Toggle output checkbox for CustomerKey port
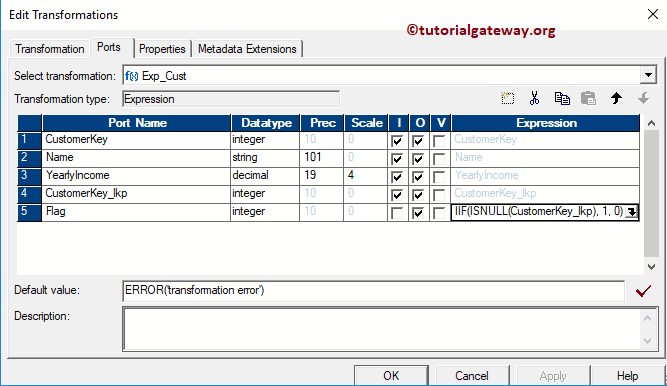Image resolution: width=667 pixels, height=386 pixels. coord(418,141)
